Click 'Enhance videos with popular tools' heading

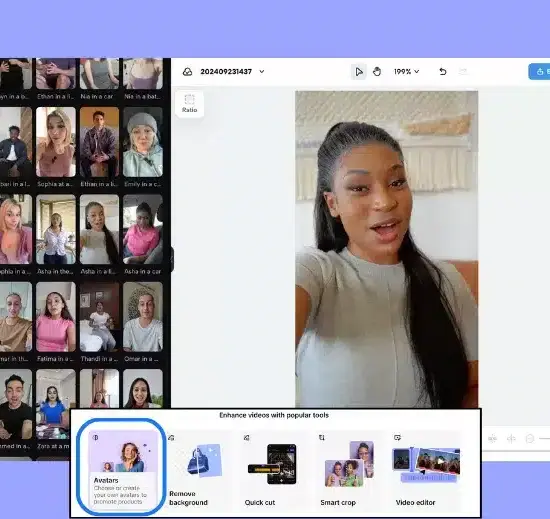274,415
